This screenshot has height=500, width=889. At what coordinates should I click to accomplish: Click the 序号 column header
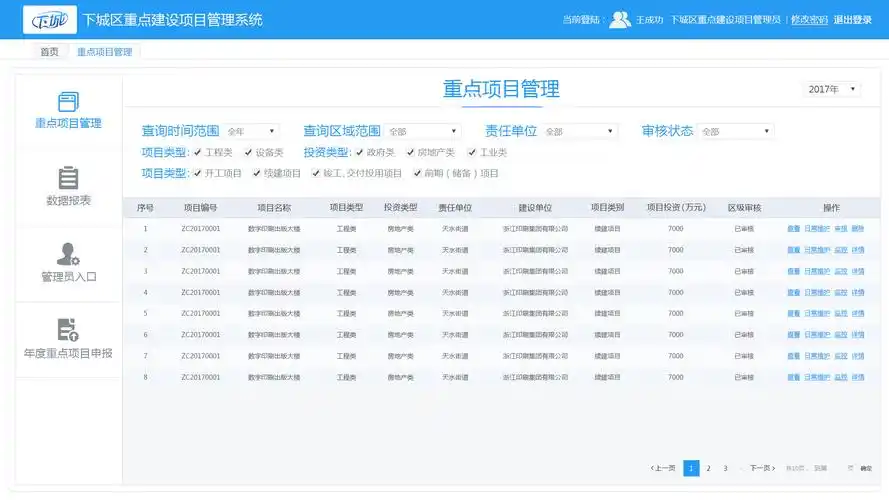[145, 207]
